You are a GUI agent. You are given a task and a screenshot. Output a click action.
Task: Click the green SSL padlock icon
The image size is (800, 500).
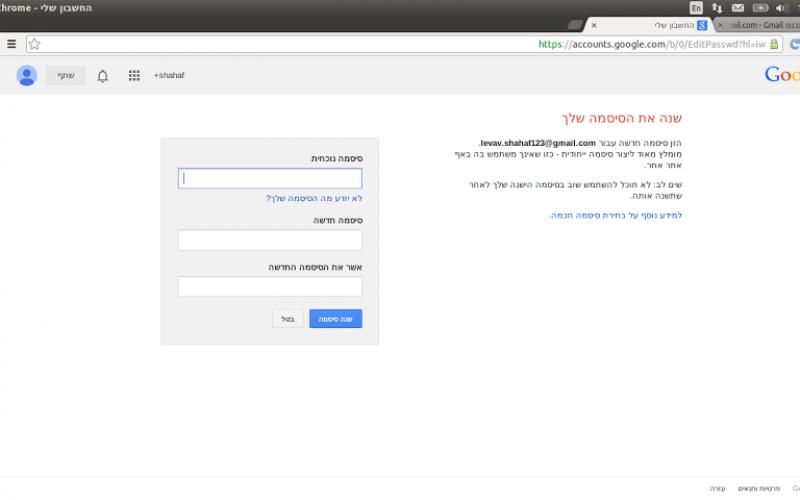[x=774, y=44]
